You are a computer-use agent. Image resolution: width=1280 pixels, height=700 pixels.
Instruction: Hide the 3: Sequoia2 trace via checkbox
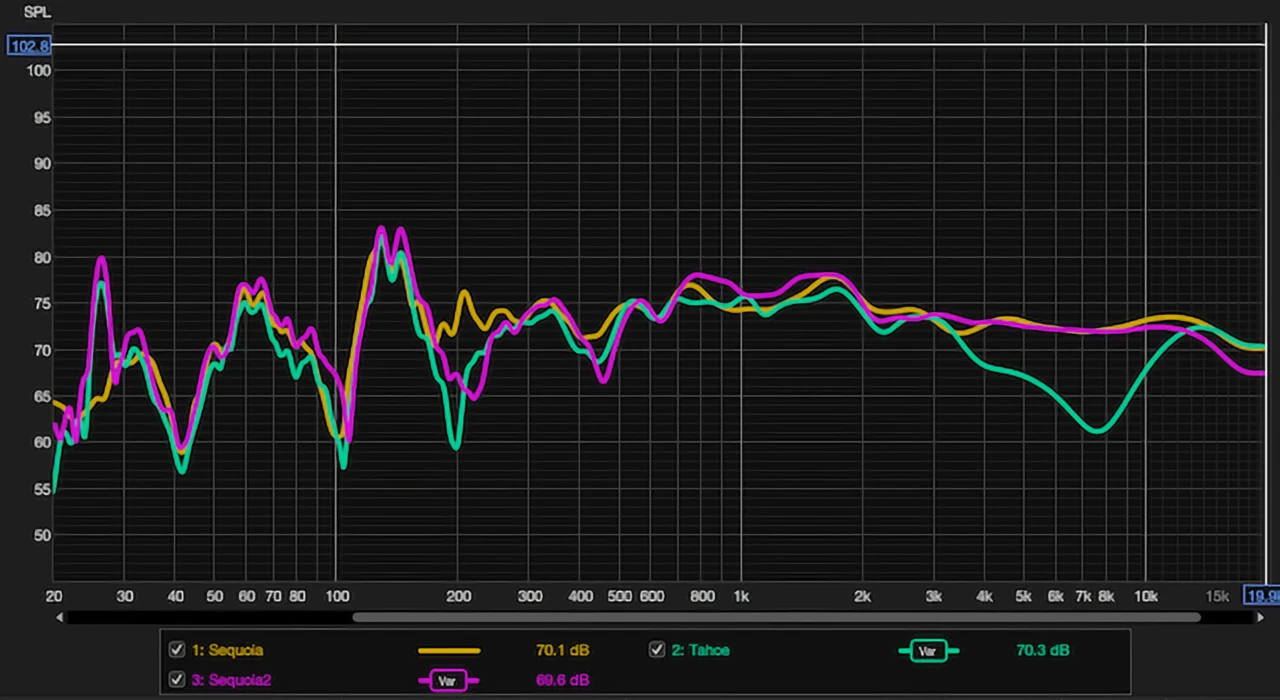coord(177,680)
